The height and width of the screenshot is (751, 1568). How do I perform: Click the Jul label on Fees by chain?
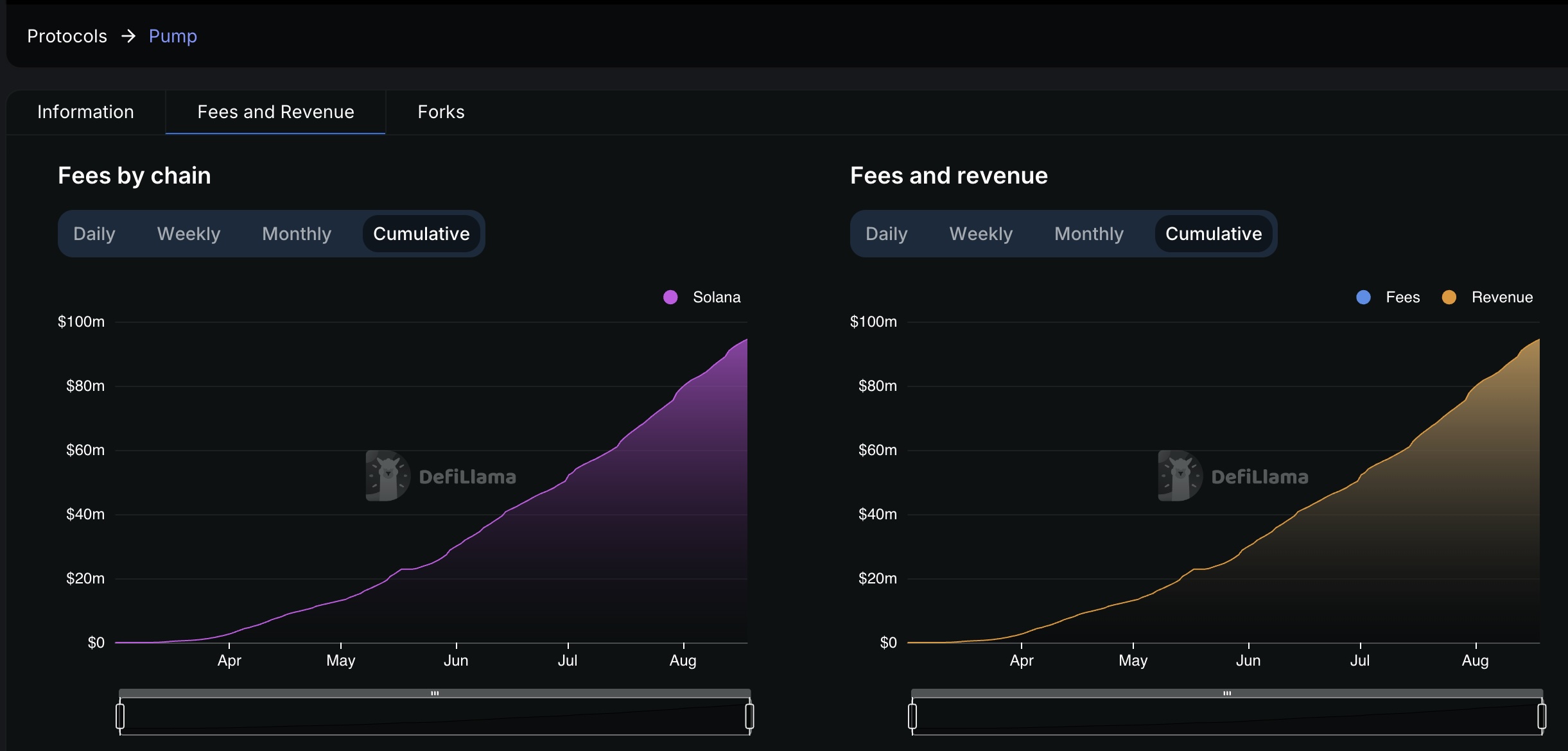568,660
